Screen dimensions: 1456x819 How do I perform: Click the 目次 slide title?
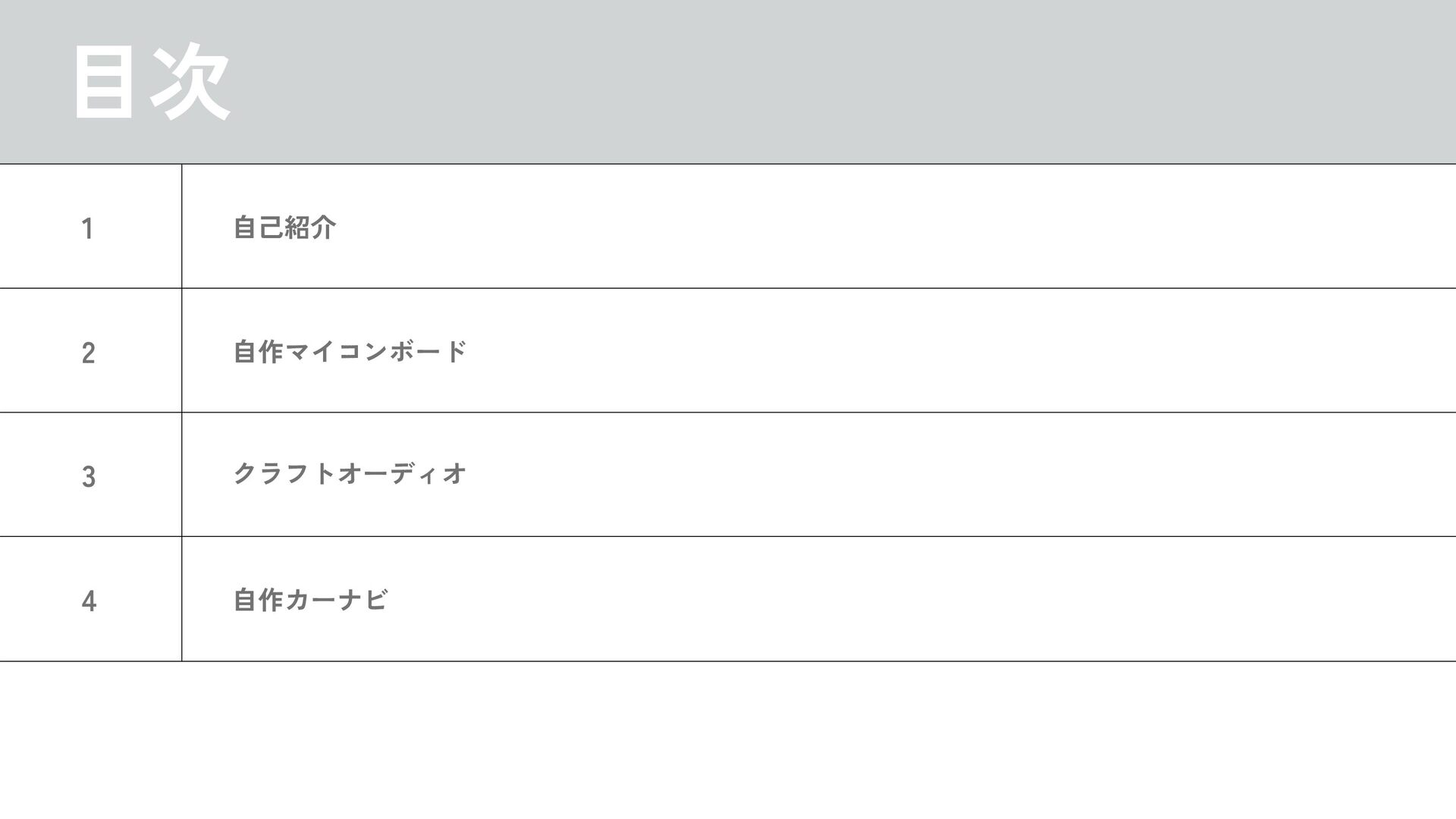tap(151, 82)
